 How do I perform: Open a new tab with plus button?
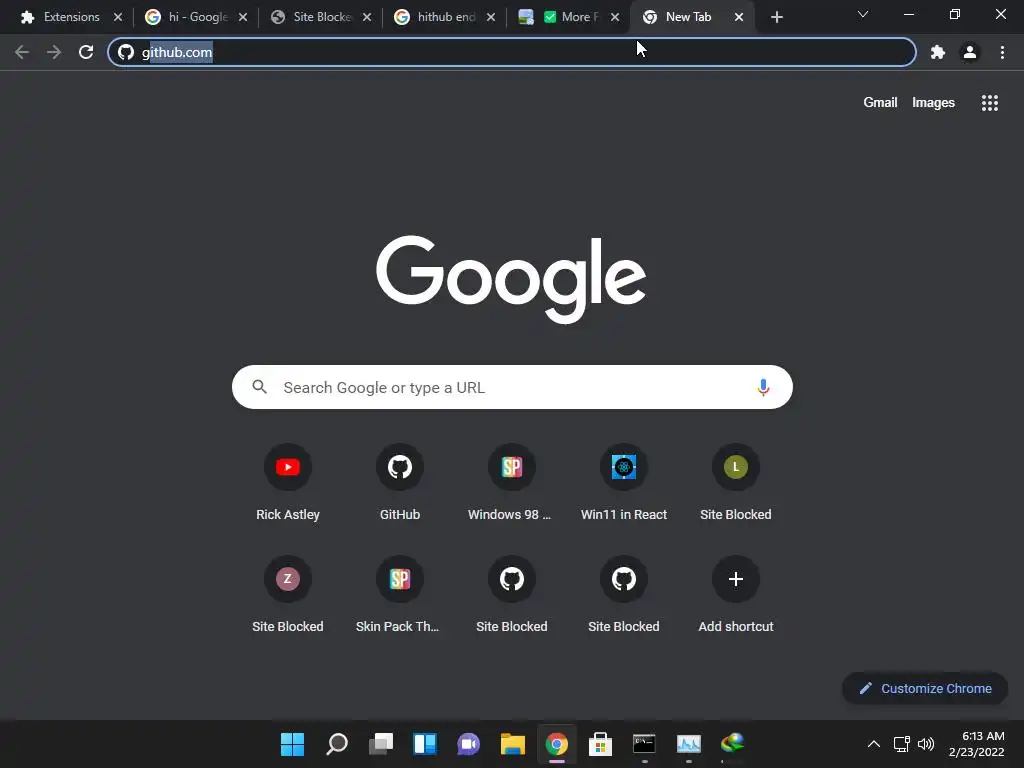776,17
